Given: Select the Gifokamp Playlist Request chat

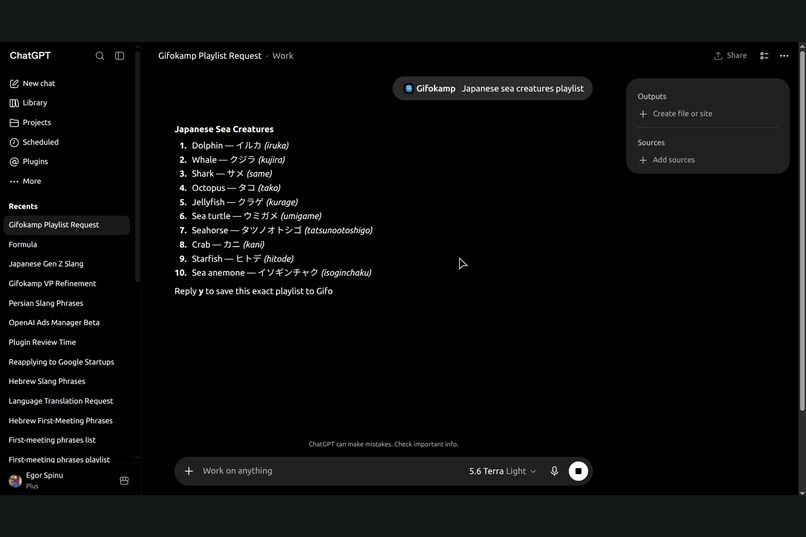Looking at the screenshot, I should click(x=67, y=225).
